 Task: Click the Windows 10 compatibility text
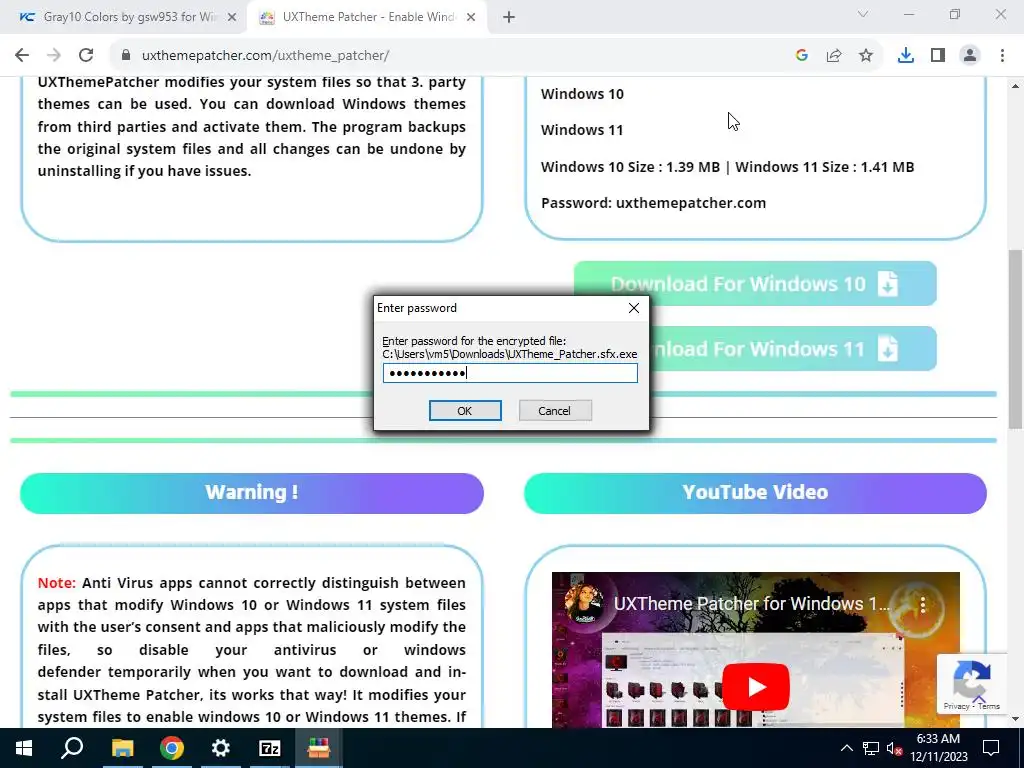(583, 94)
